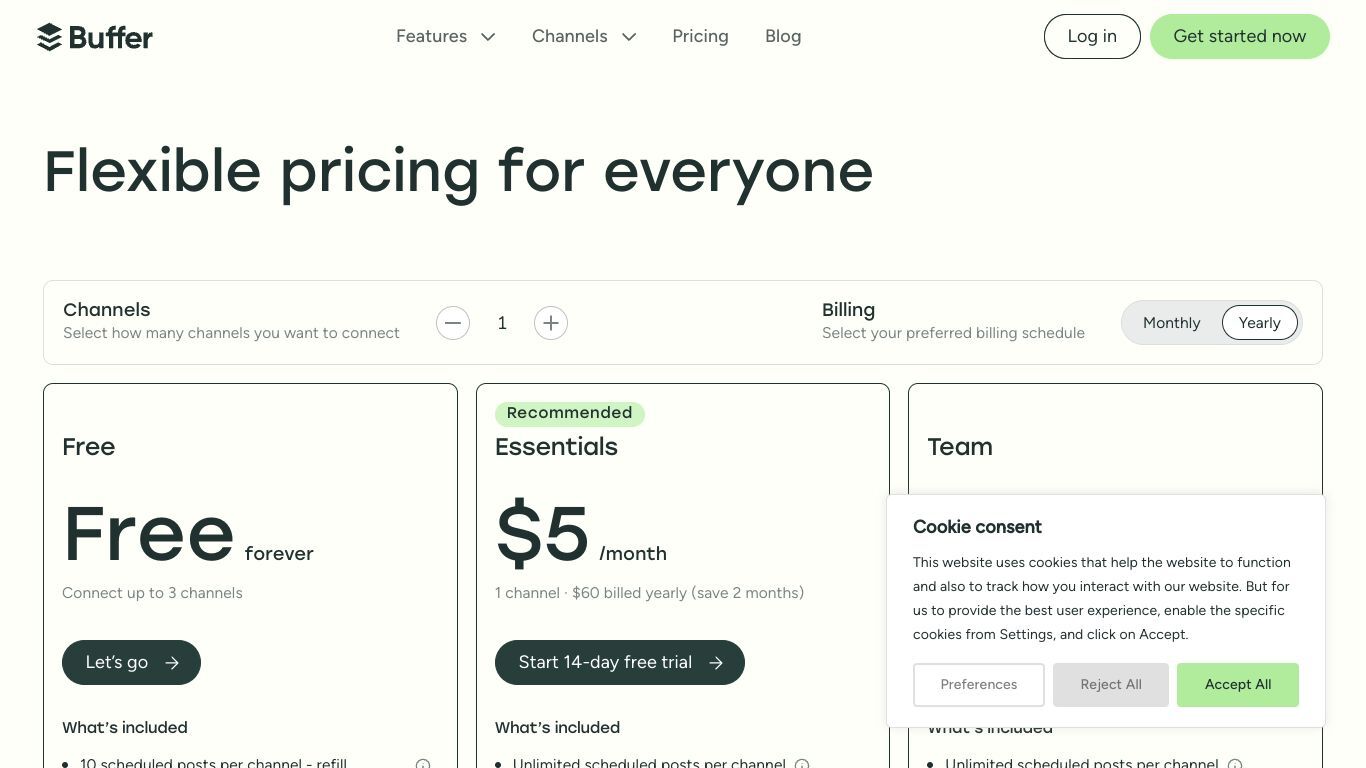The height and width of the screenshot is (768, 1366).
Task: Select Yearly billing option
Action: point(1259,323)
